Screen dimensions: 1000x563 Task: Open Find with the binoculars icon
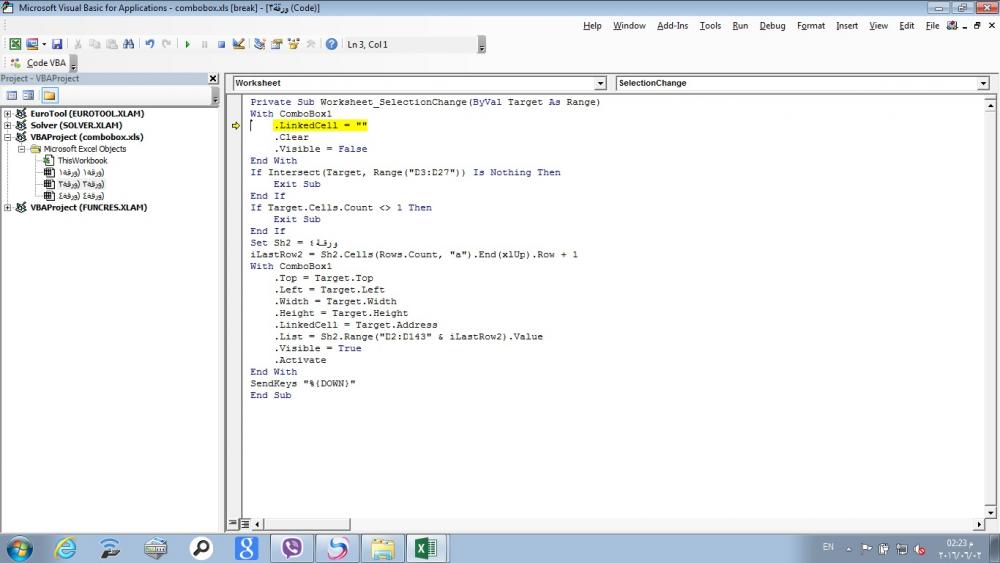coord(128,44)
